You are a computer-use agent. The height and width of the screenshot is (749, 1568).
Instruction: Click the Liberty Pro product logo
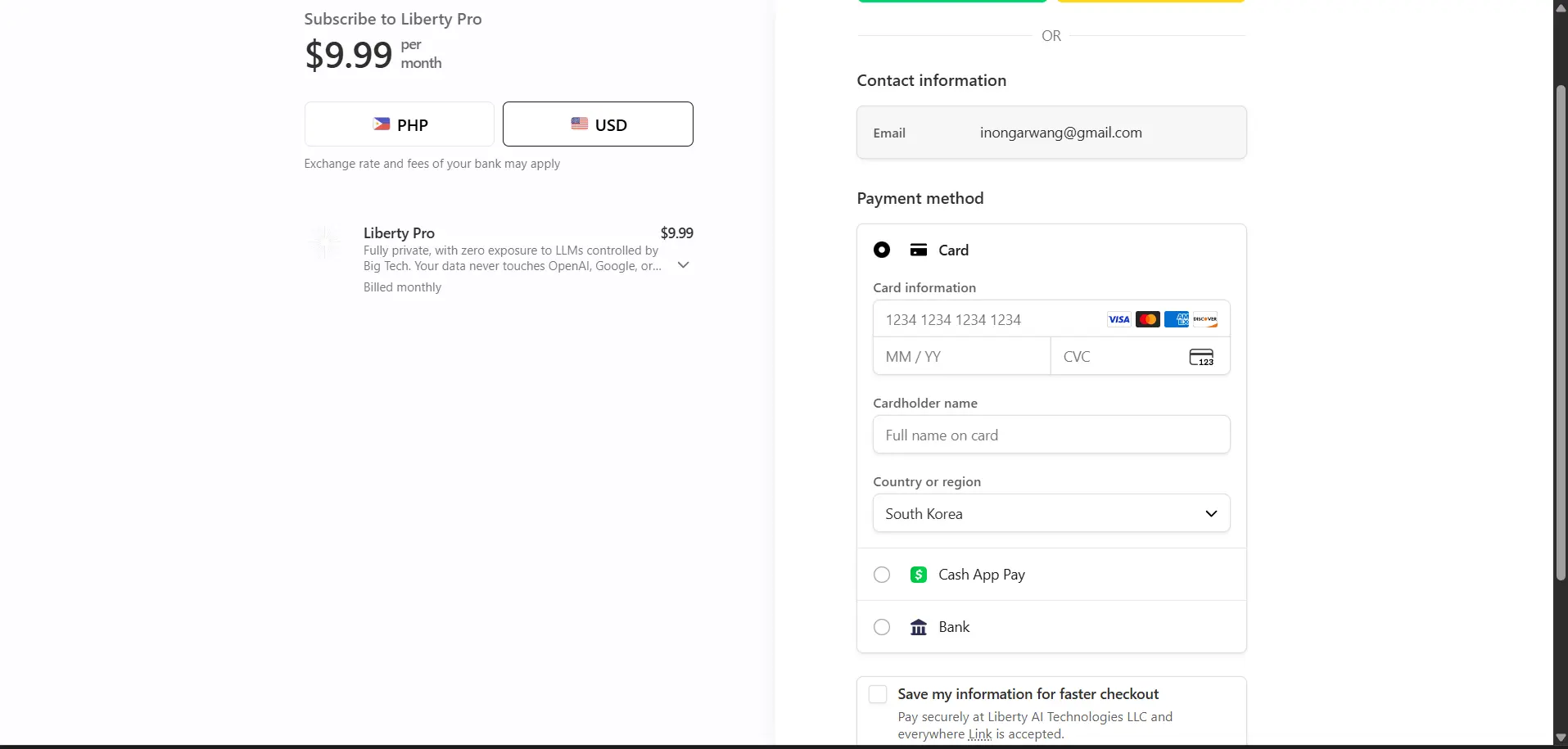324,242
